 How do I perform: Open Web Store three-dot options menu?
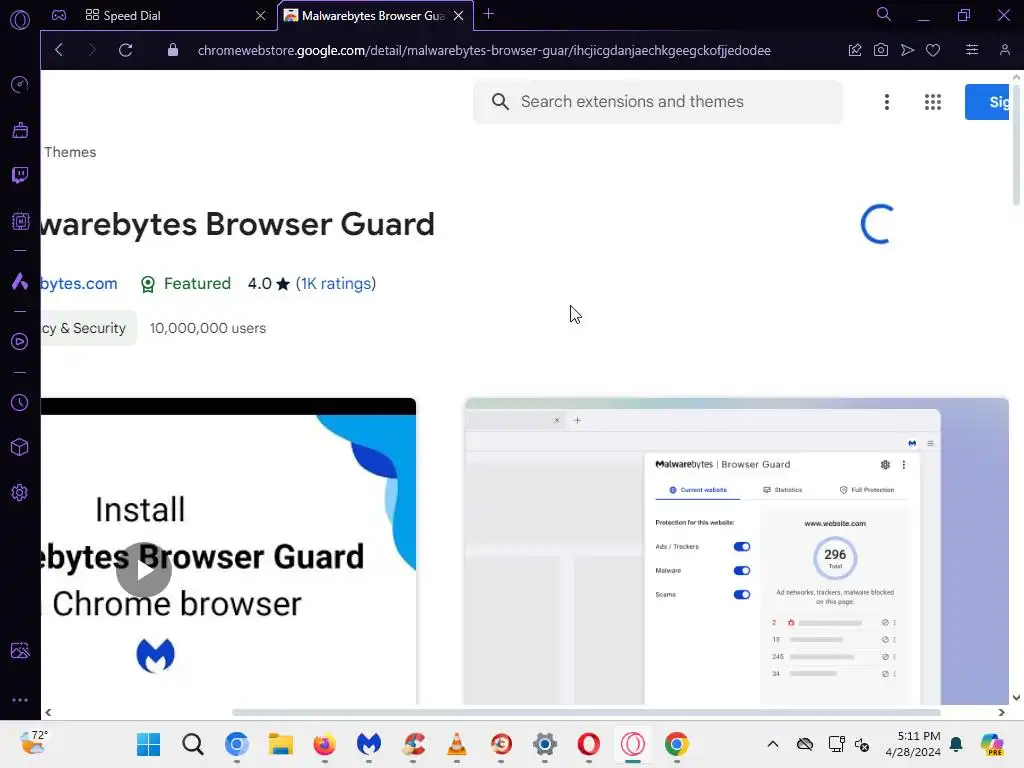[x=887, y=102]
